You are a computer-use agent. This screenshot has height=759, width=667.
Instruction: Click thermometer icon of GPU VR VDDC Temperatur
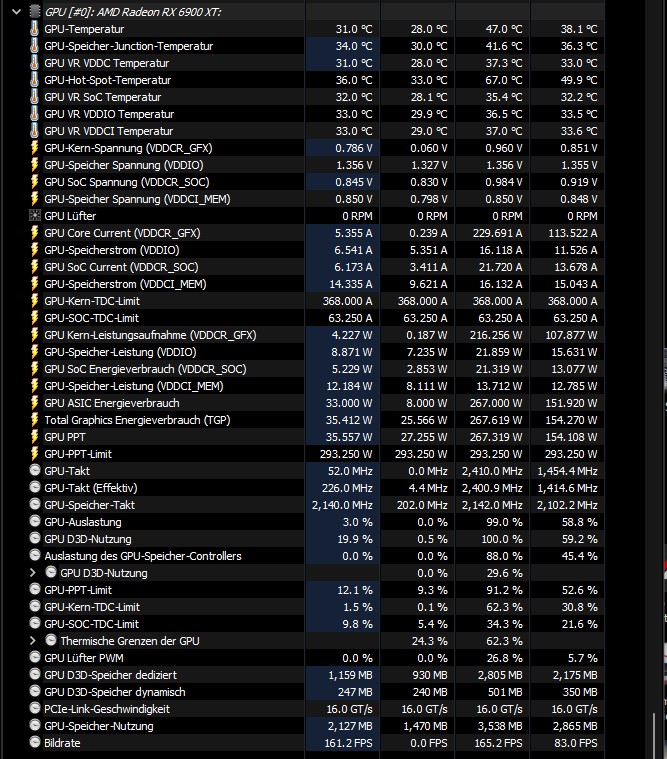[34, 62]
